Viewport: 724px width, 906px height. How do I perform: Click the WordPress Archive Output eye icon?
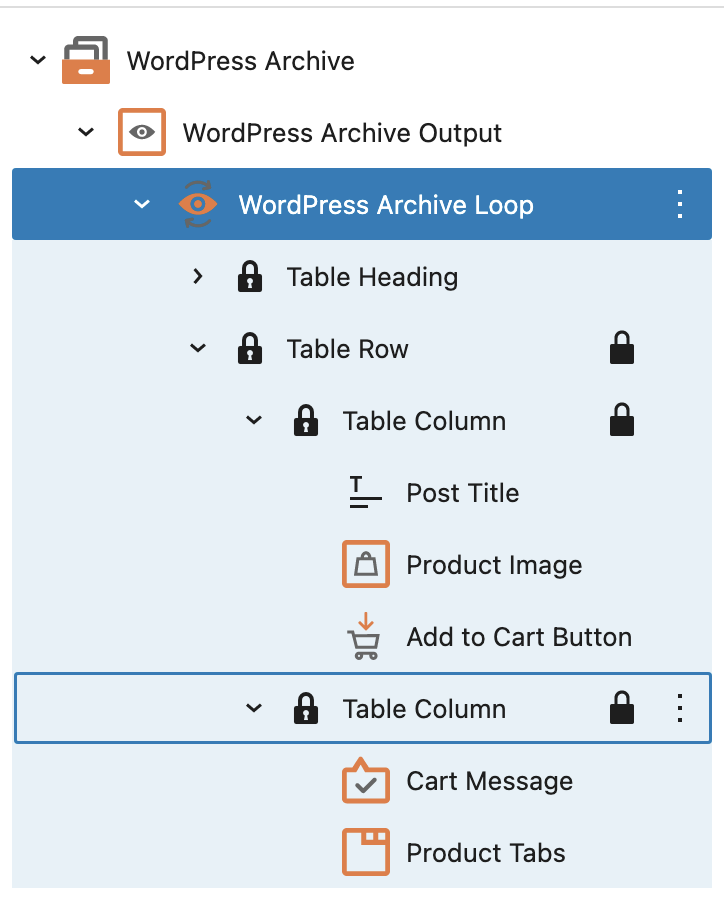(142, 132)
